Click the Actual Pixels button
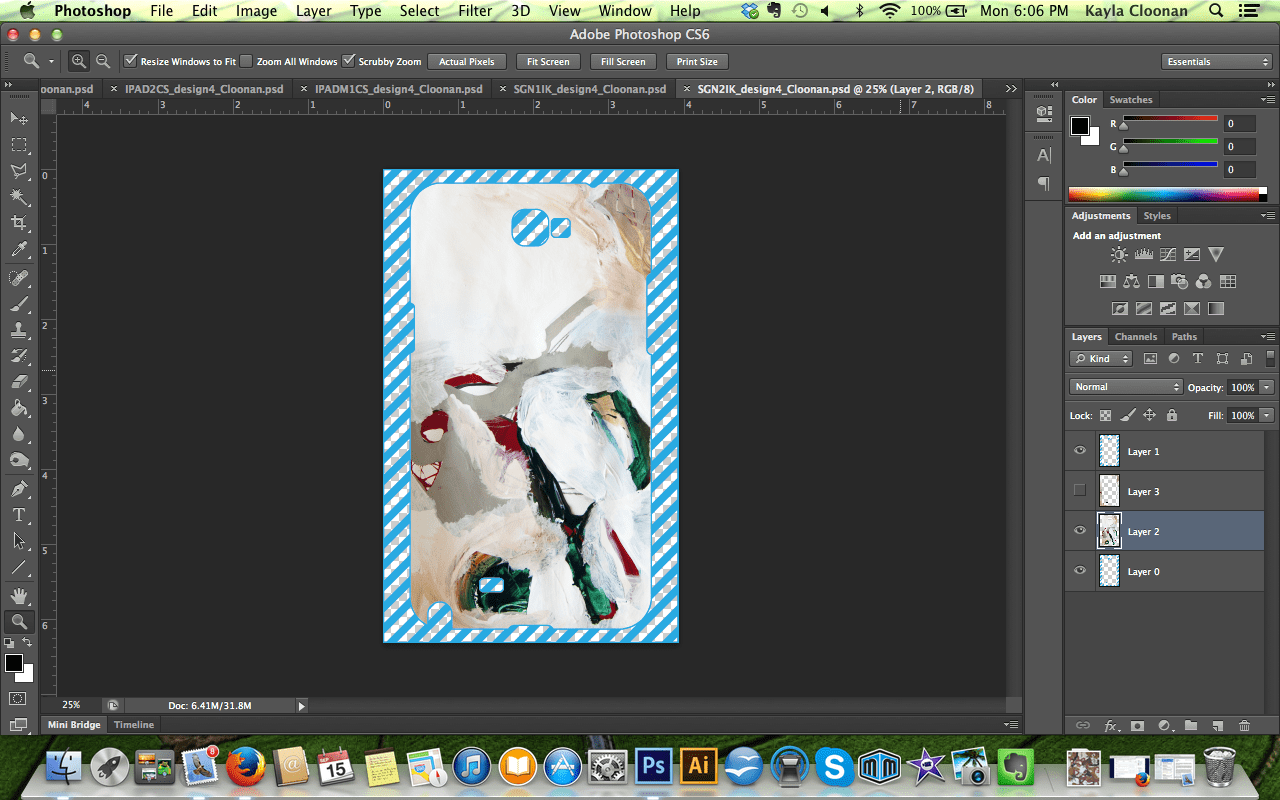This screenshot has height=800, width=1280. pyautogui.click(x=466, y=62)
